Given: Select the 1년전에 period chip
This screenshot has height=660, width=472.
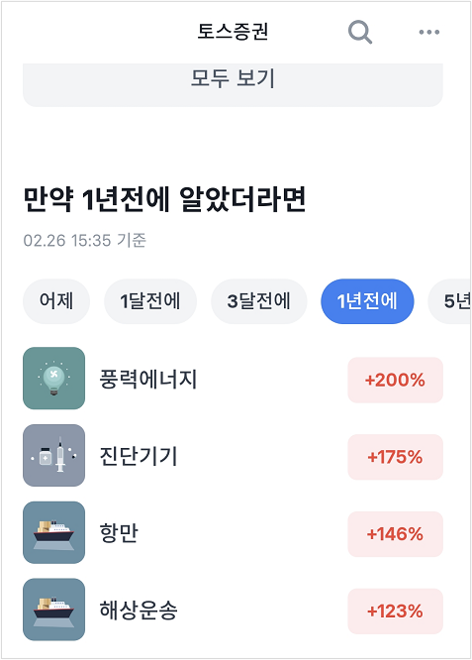Looking at the screenshot, I should coord(367,301).
